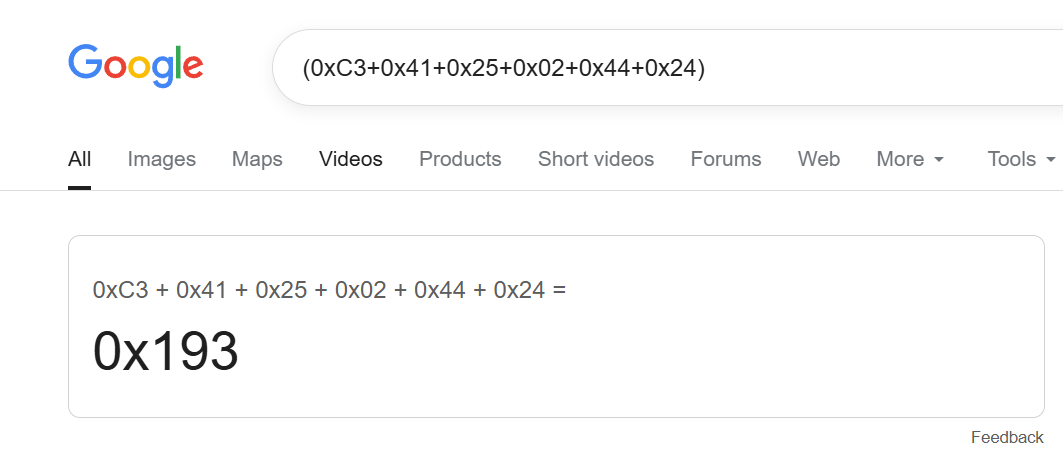Open the Short videos tab
The width and height of the screenshot is (1063, 473).
[x=596, y=159]
